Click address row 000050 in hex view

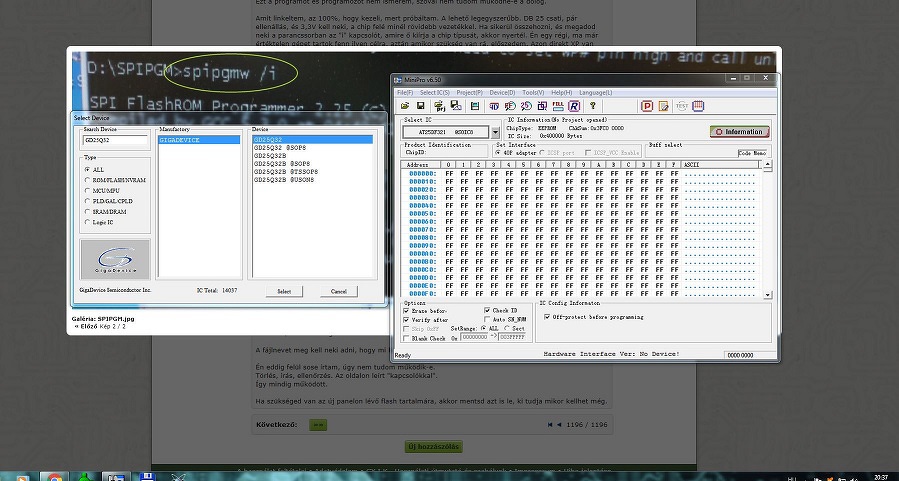pos(422,213)
